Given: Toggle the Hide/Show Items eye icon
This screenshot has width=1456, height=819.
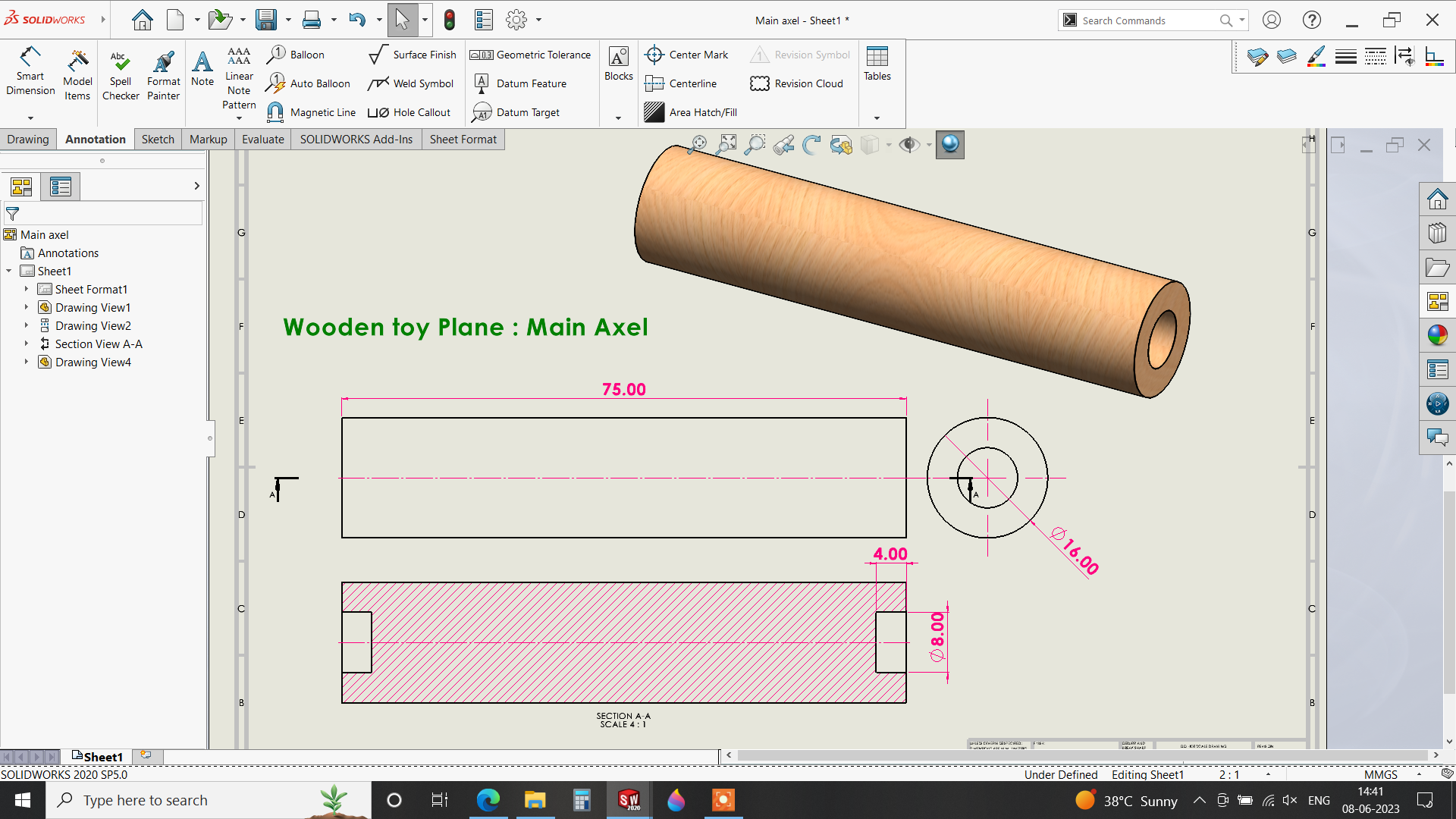Looking at the screenshot, I should [908, 144].
